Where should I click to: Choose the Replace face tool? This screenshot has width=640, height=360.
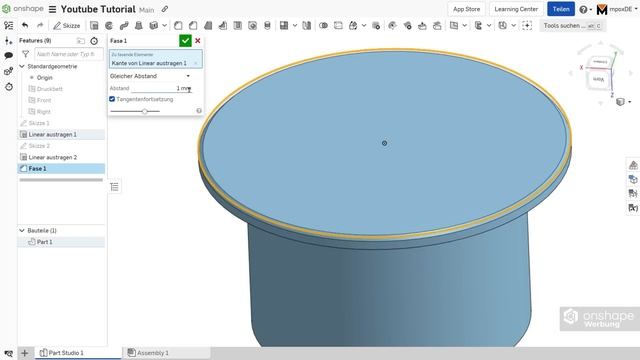(x=437, y=26)
